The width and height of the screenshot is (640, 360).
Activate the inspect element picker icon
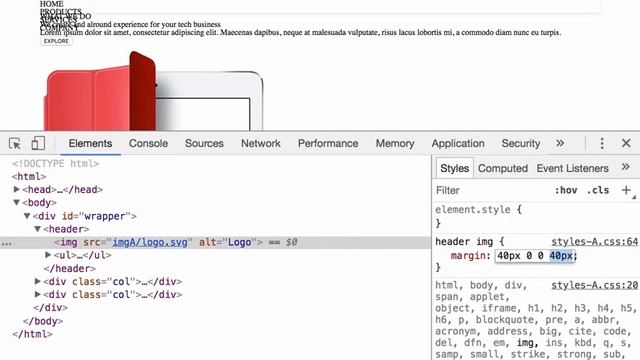tap(15, 144)
